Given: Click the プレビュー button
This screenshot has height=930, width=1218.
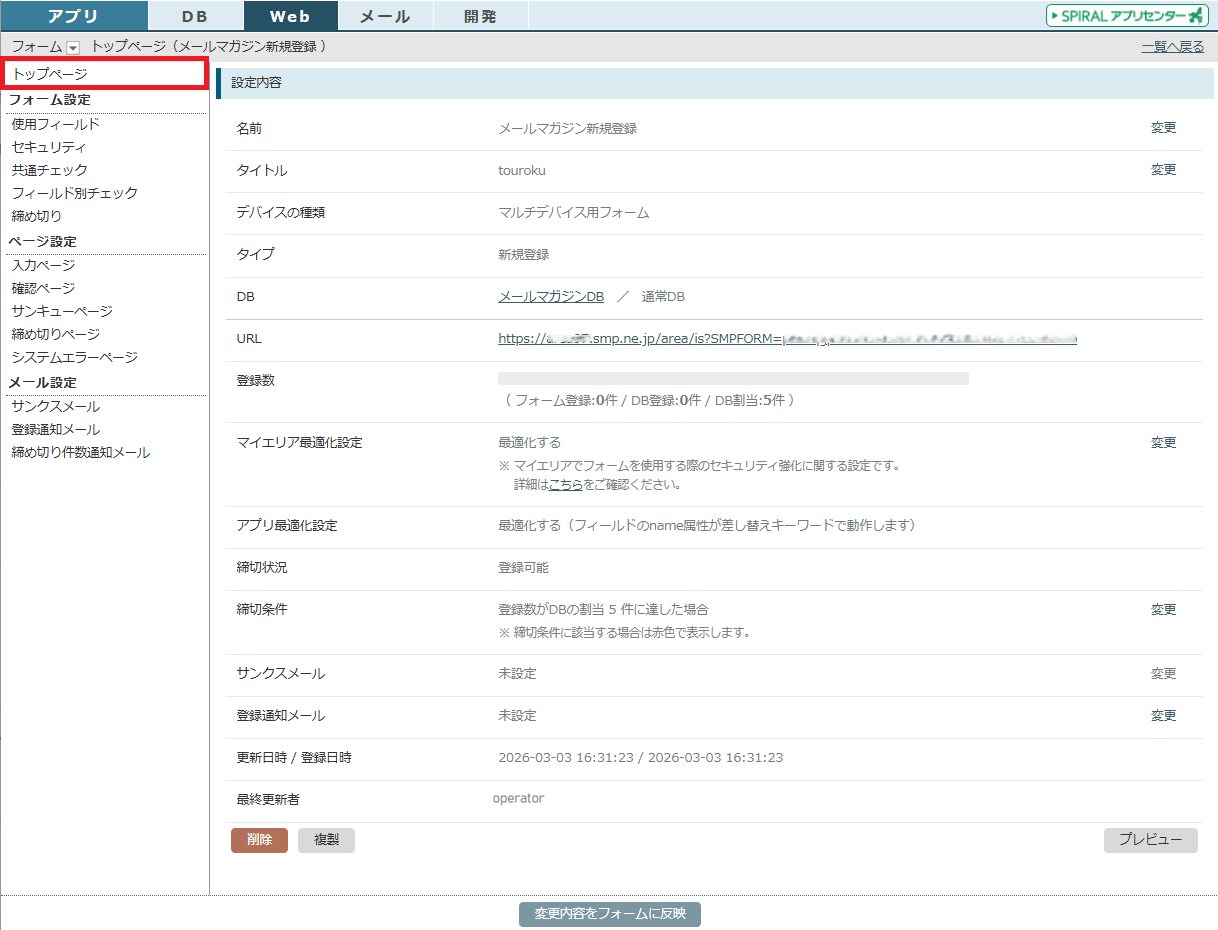Looking at the screenshot, I should (1150, 840).
